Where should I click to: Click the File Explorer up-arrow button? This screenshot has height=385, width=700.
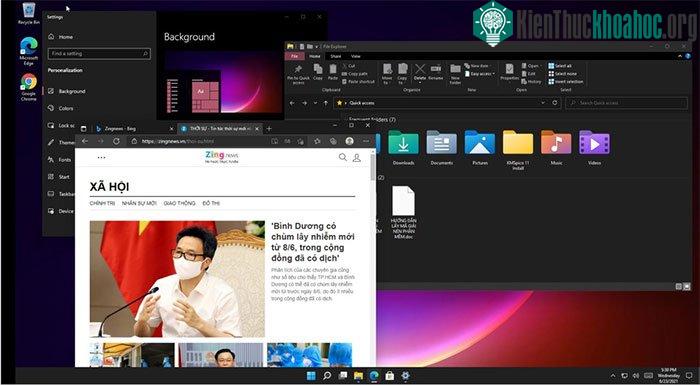(x=326, y=103)
